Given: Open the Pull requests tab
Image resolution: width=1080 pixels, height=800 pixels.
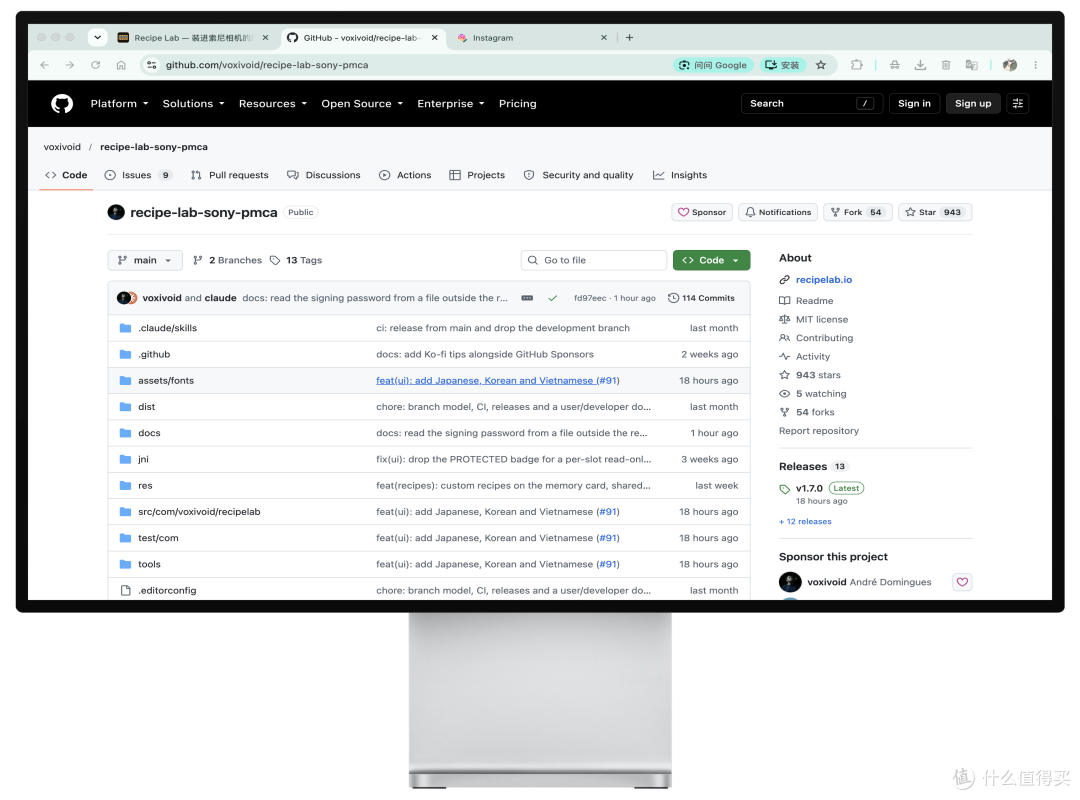Looking at the screenshot, I should coord(229,175).
